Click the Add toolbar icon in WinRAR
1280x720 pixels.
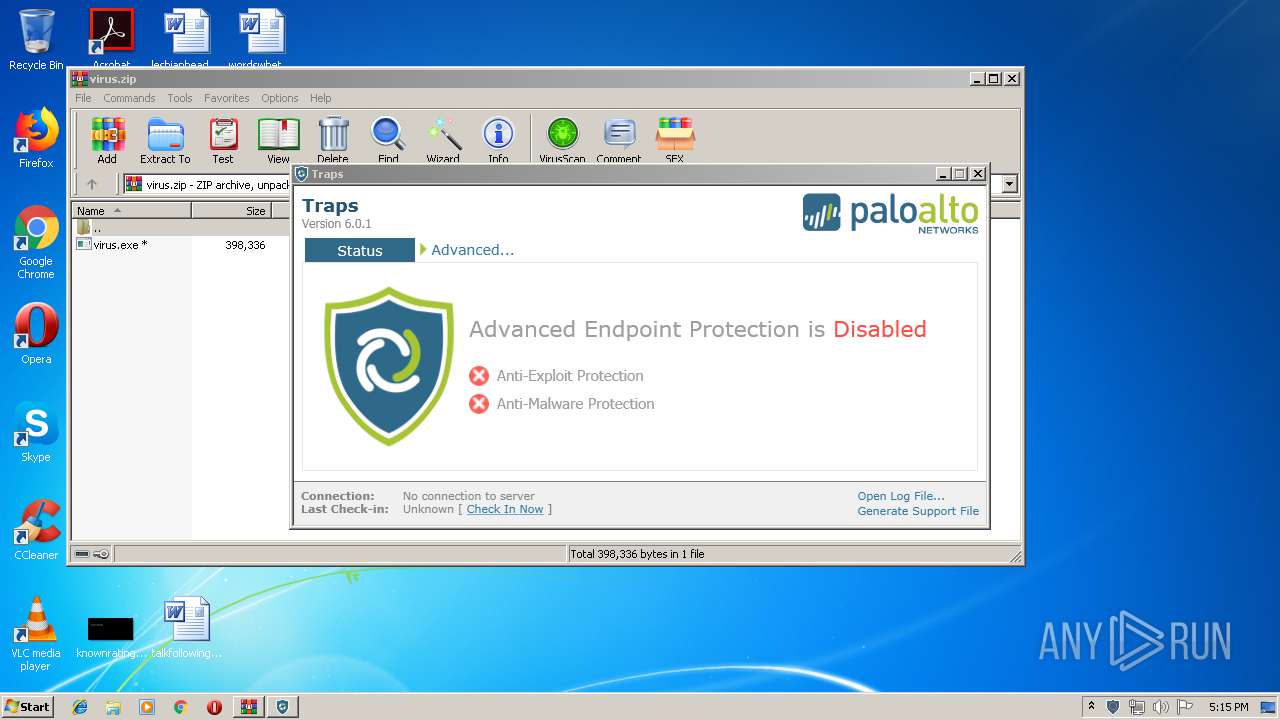click(x=107, y=140)
